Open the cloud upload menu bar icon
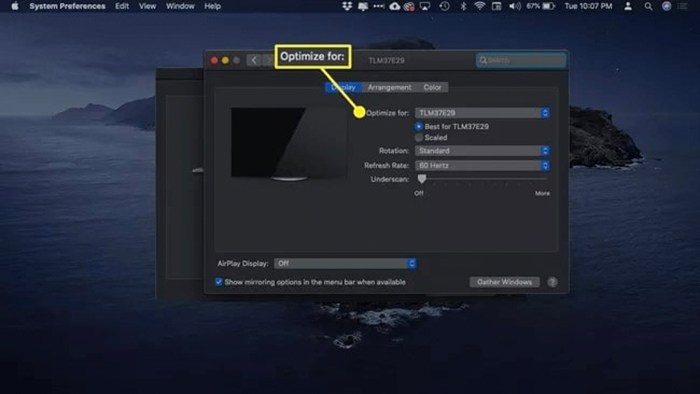Viewport: 700px width, 394px height. point(395,6)
